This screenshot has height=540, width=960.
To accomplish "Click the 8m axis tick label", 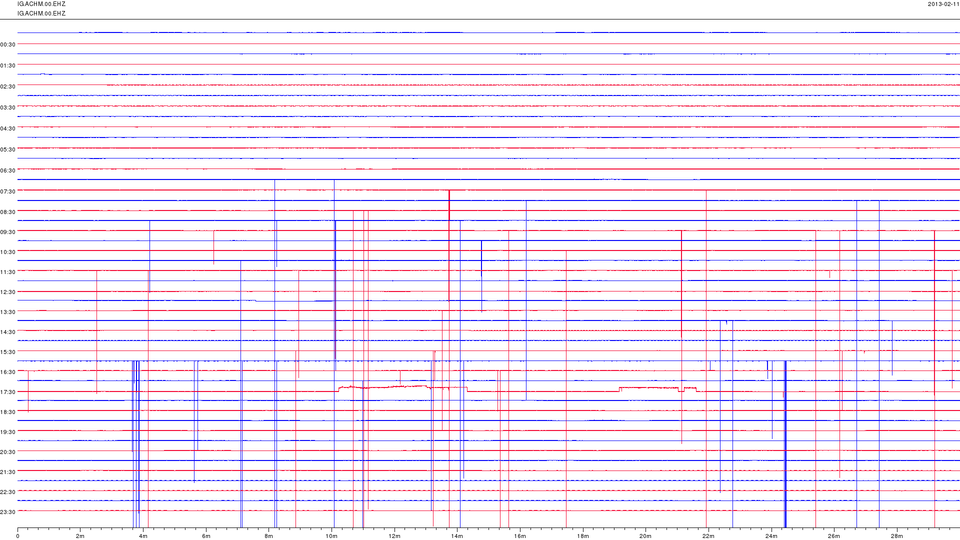I will click(269, 536).
